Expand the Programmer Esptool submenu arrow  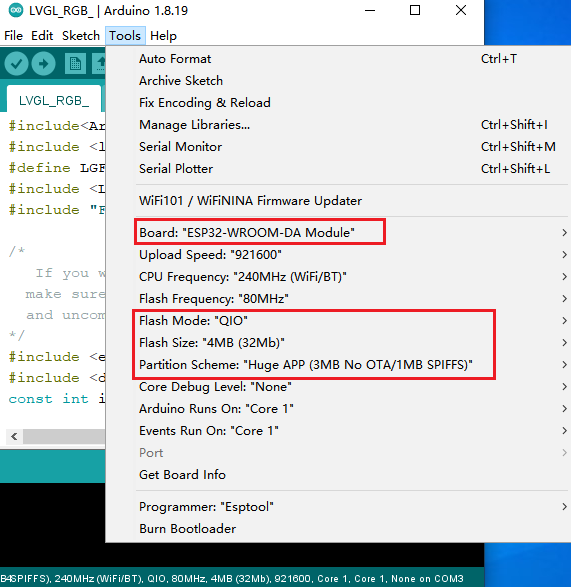pos(564,507)
